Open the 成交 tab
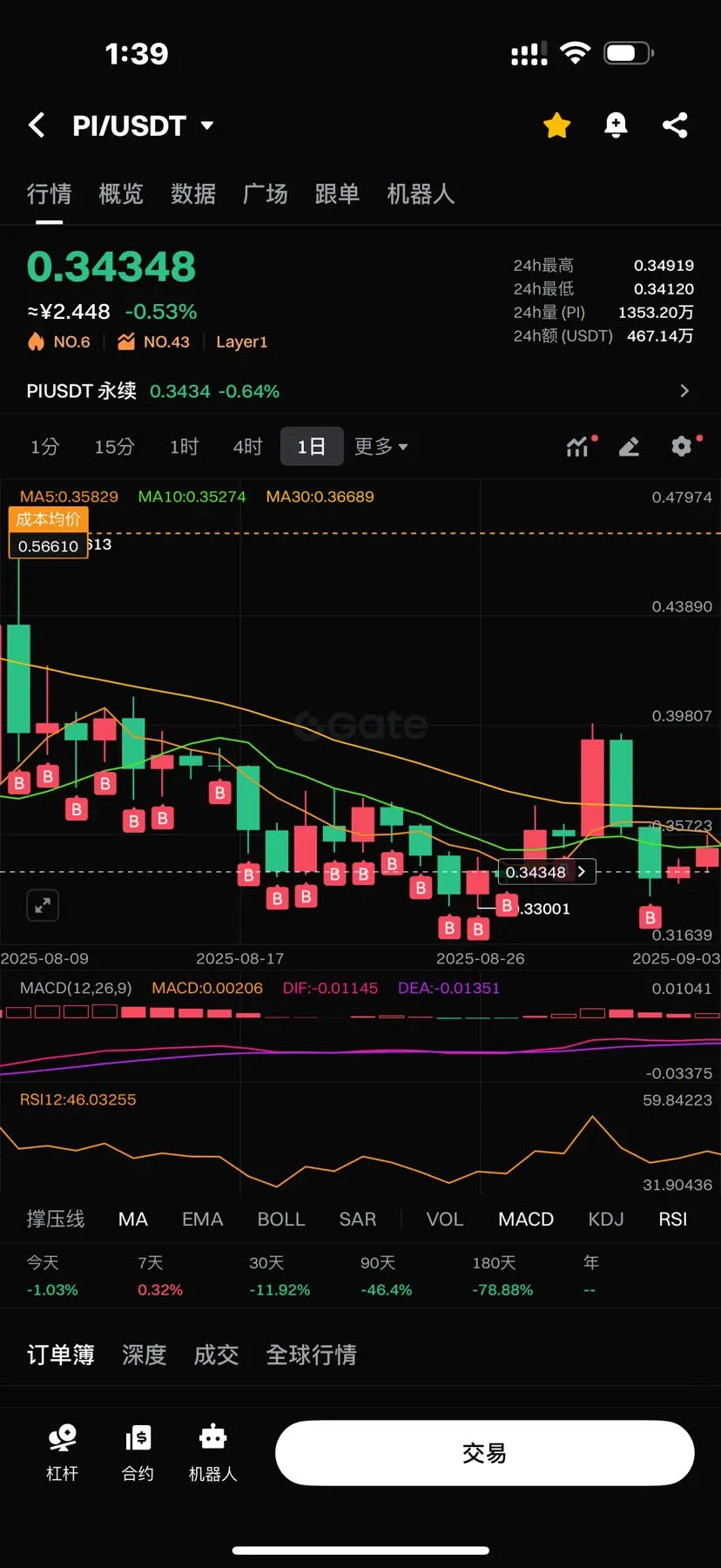 tap(216, 1355)
